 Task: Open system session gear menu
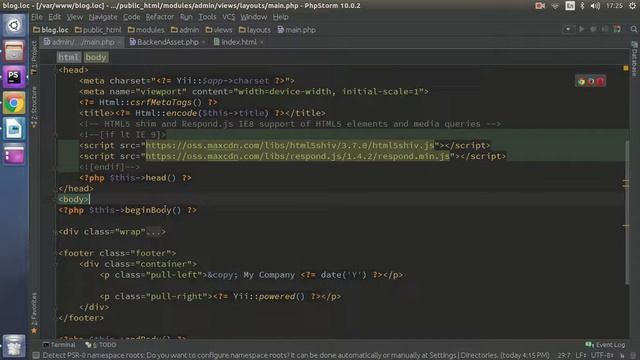coord(632,6)
